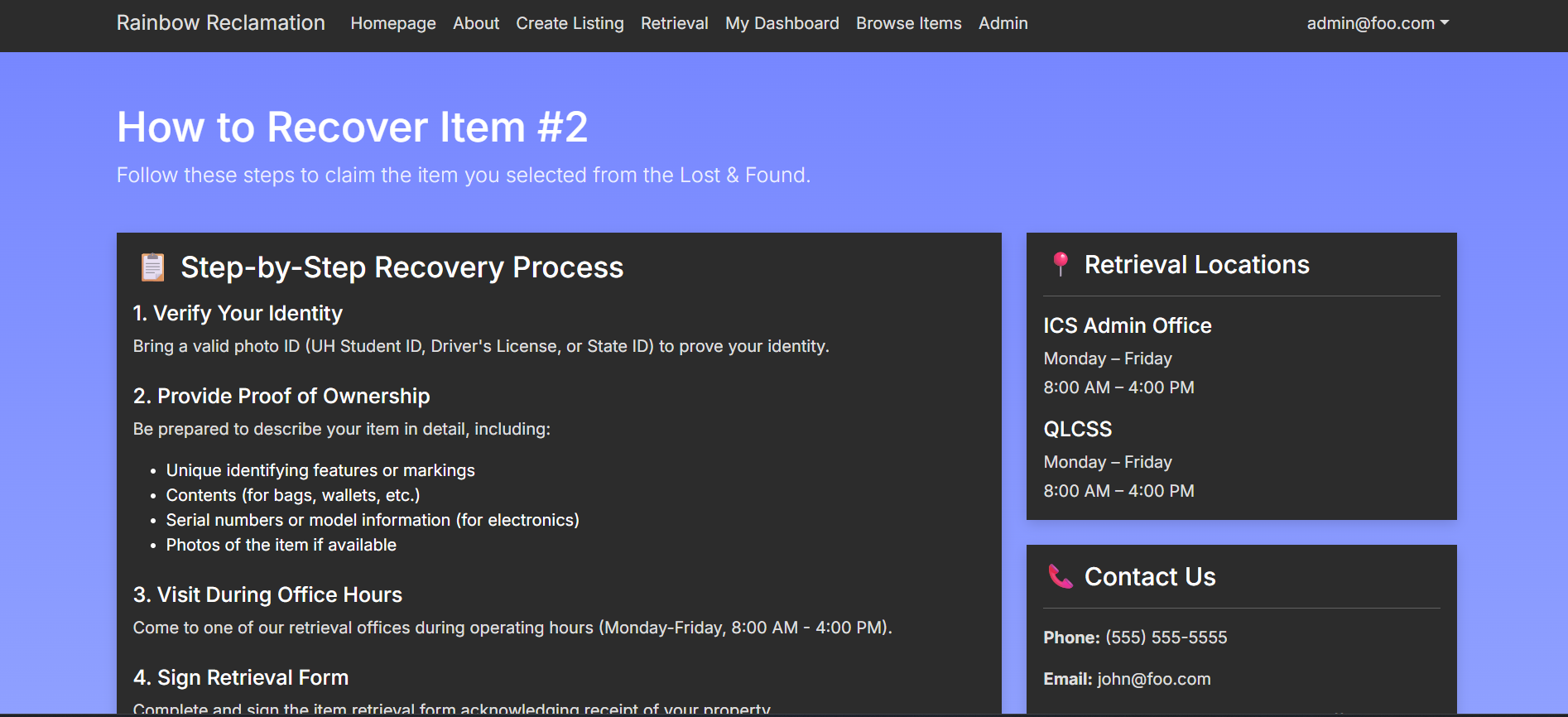Open My Dashboard from navigation
Image resolution: width=1568 pixels, height=717 pixels.
click(782, 23)
